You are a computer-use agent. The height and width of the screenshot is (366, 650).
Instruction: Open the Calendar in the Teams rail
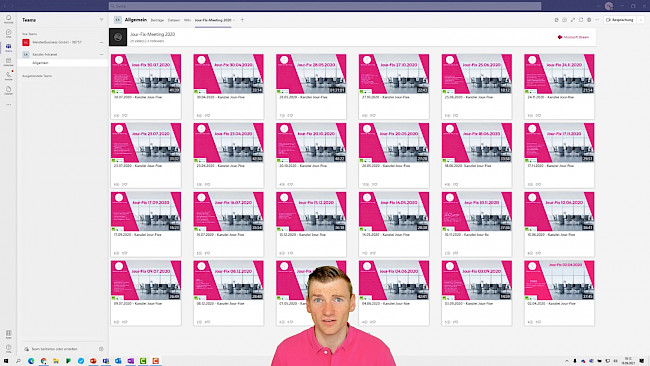[8, 62]
